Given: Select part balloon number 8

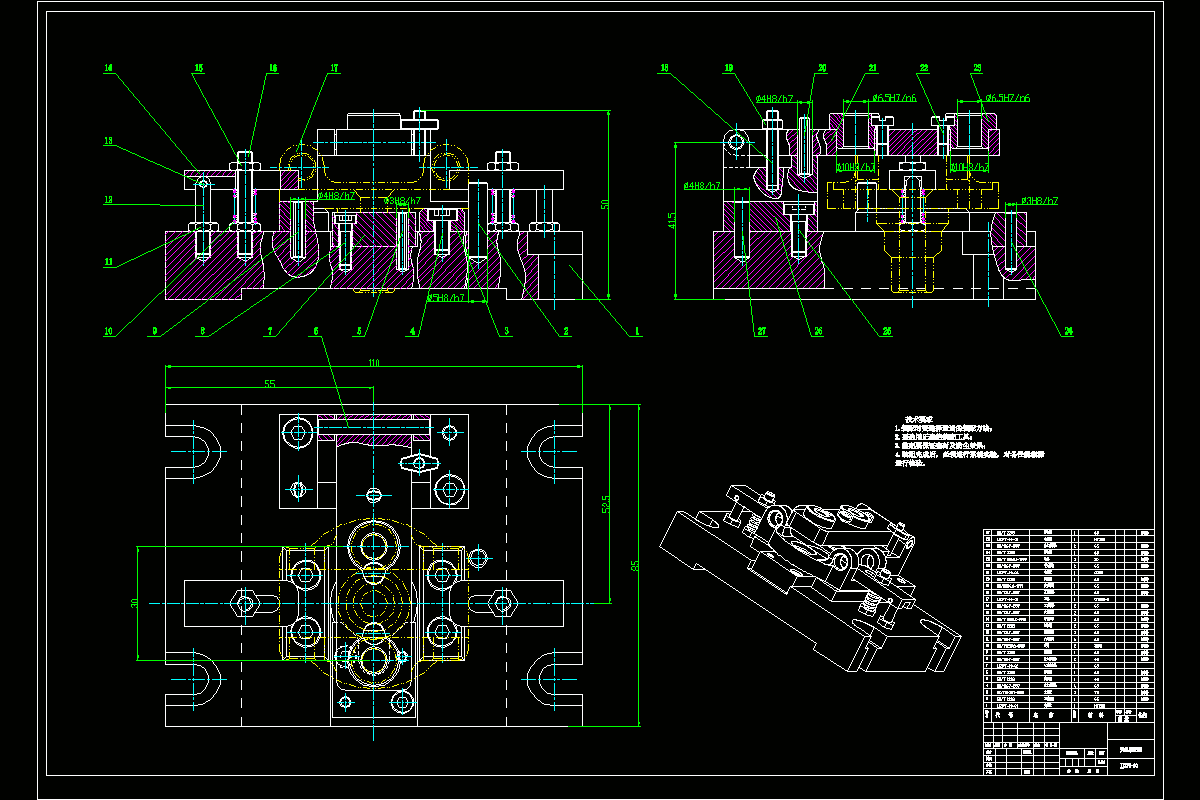Looking at the screenshot, I should pos(202,332).
